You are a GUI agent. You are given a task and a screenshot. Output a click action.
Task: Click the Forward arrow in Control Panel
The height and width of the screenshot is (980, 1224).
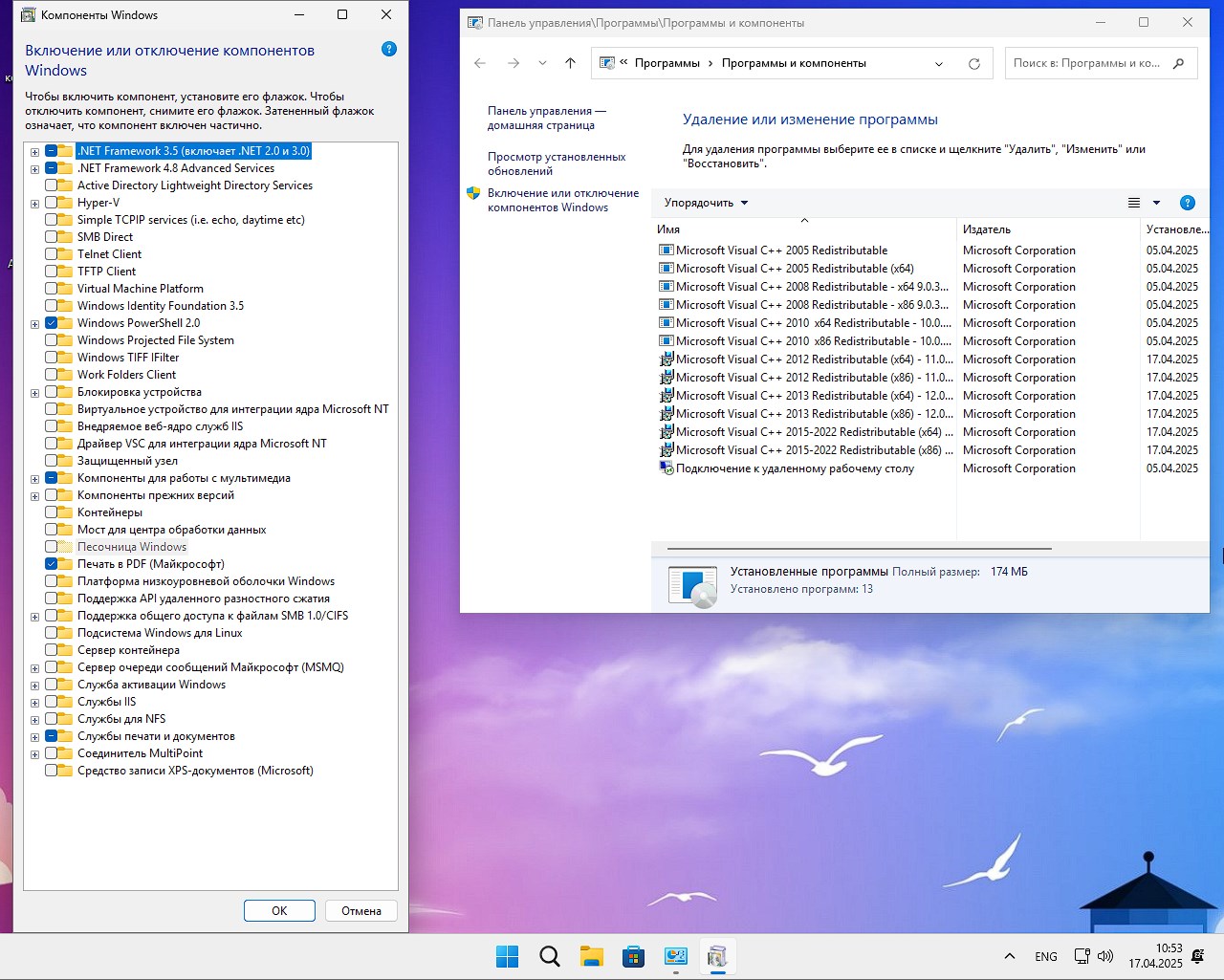click(514, 63)
